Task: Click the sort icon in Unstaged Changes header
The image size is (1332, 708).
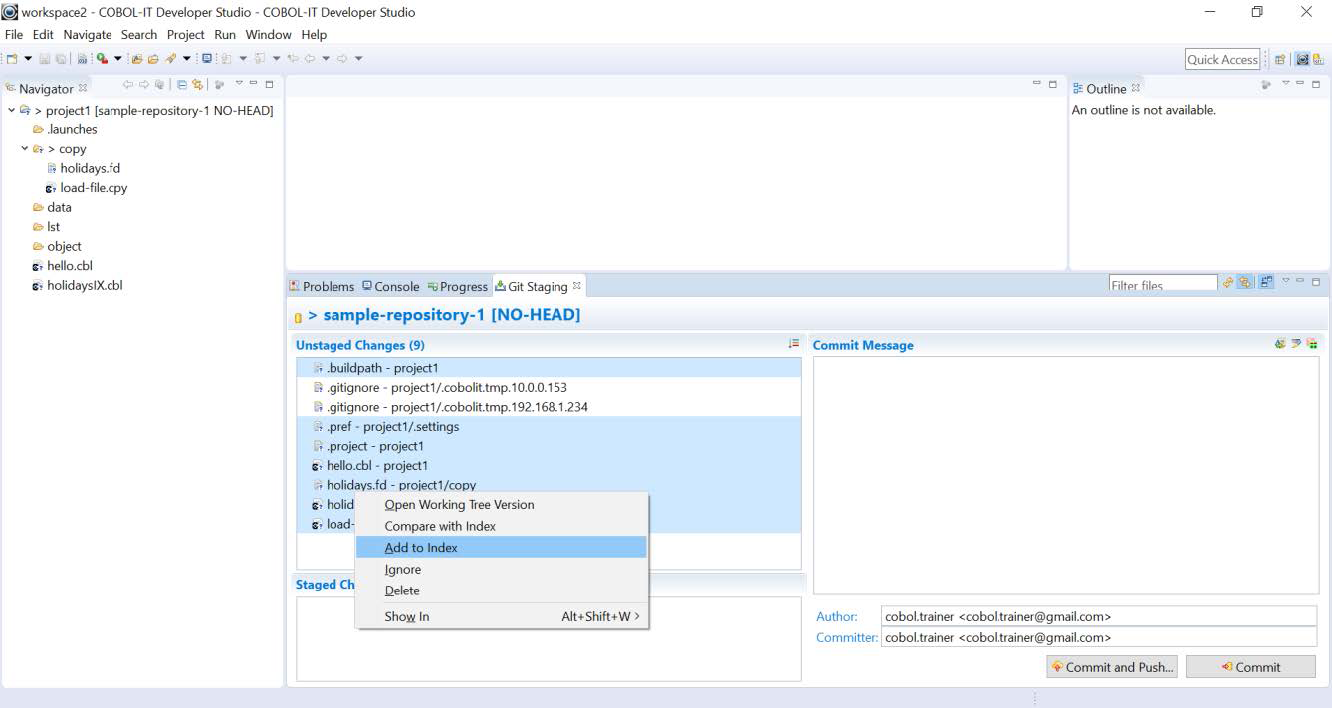Action: [794, 344]
